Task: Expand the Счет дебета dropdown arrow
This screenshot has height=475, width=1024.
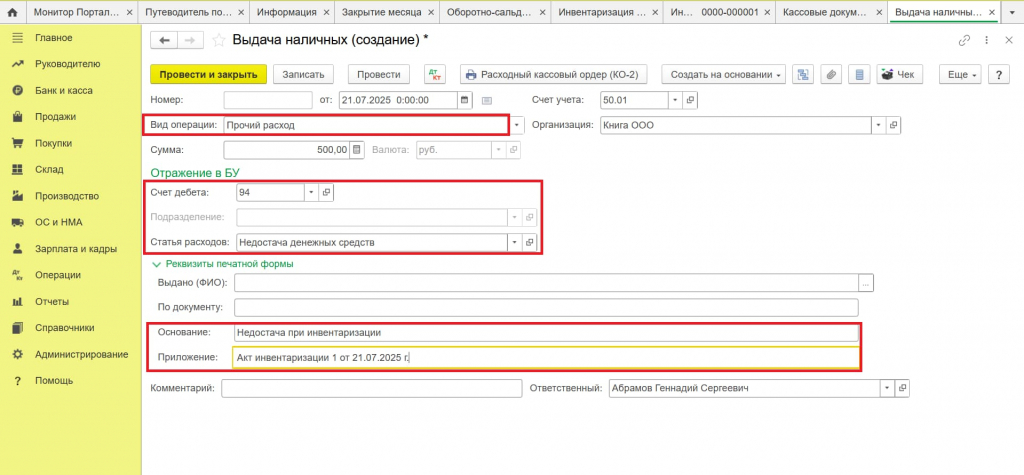Action: coord(312,192)
